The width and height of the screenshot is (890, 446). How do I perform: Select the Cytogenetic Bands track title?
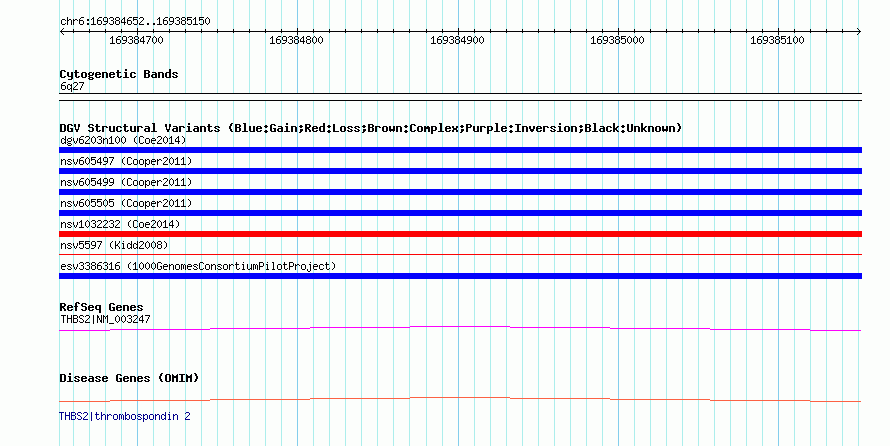coord(119,74)
